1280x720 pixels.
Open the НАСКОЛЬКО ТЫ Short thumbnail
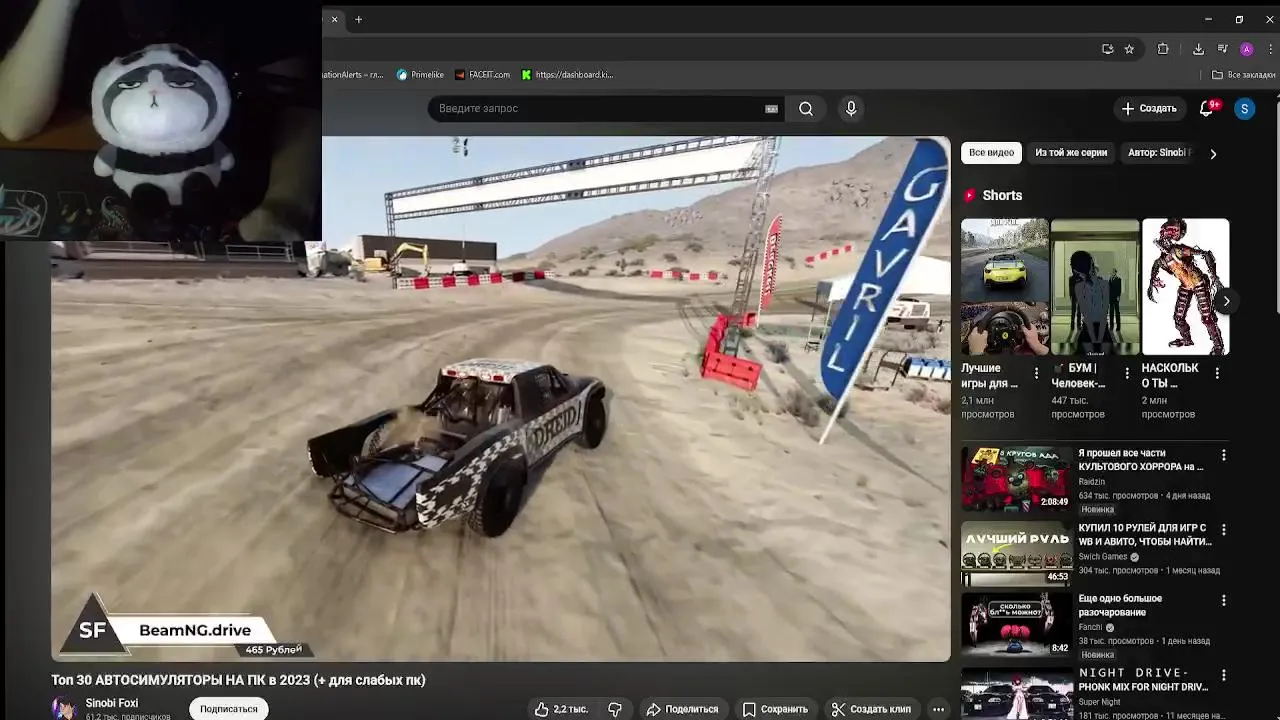point(1185,287)
